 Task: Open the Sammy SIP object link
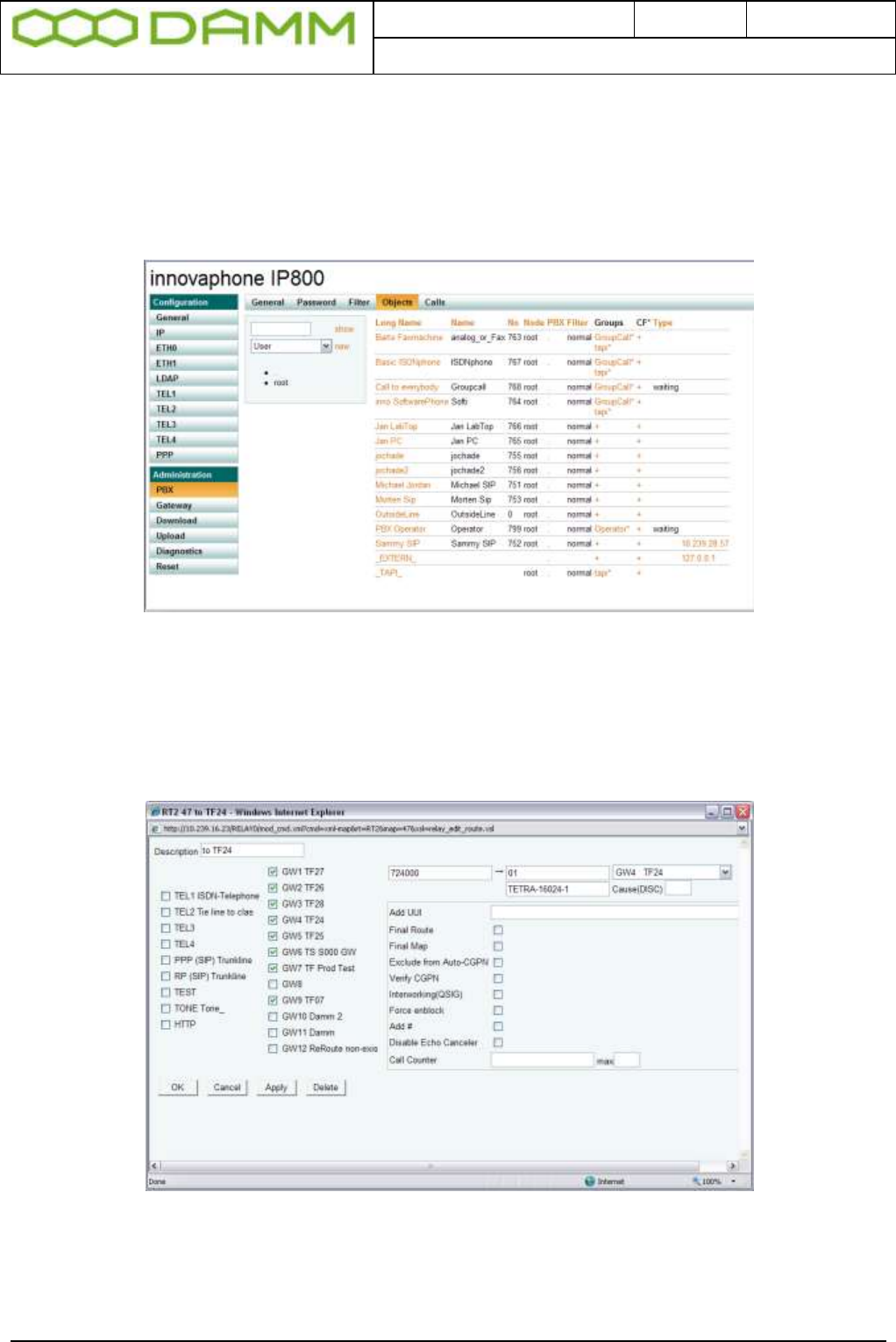pyautogui.click(x=397, y=544)
